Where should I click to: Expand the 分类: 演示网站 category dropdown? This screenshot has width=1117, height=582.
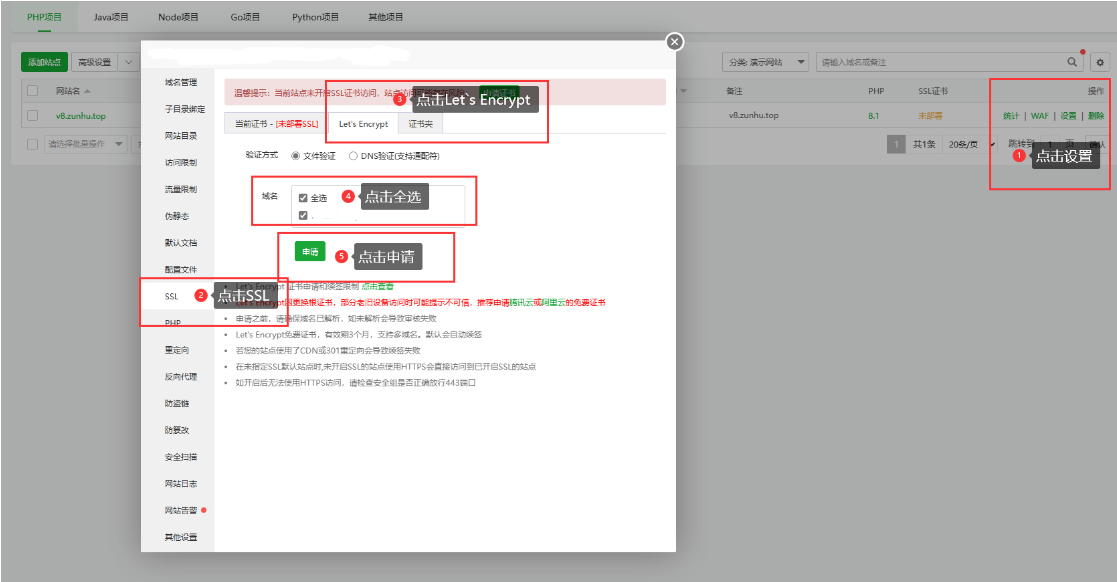coord(765,62)
